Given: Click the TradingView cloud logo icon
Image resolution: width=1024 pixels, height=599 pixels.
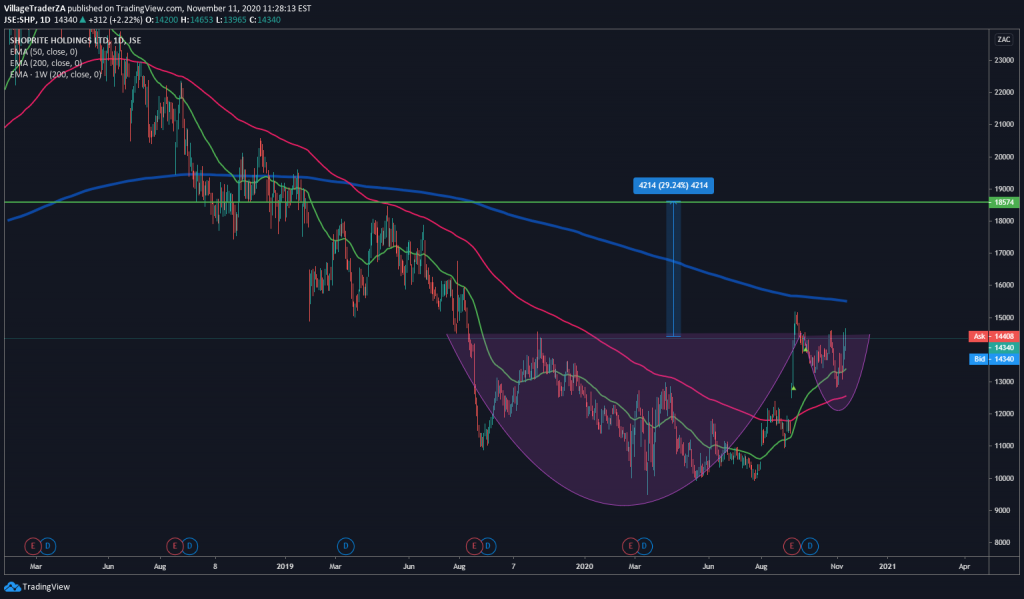Looking at the screenshot, I should pos(13,587).
